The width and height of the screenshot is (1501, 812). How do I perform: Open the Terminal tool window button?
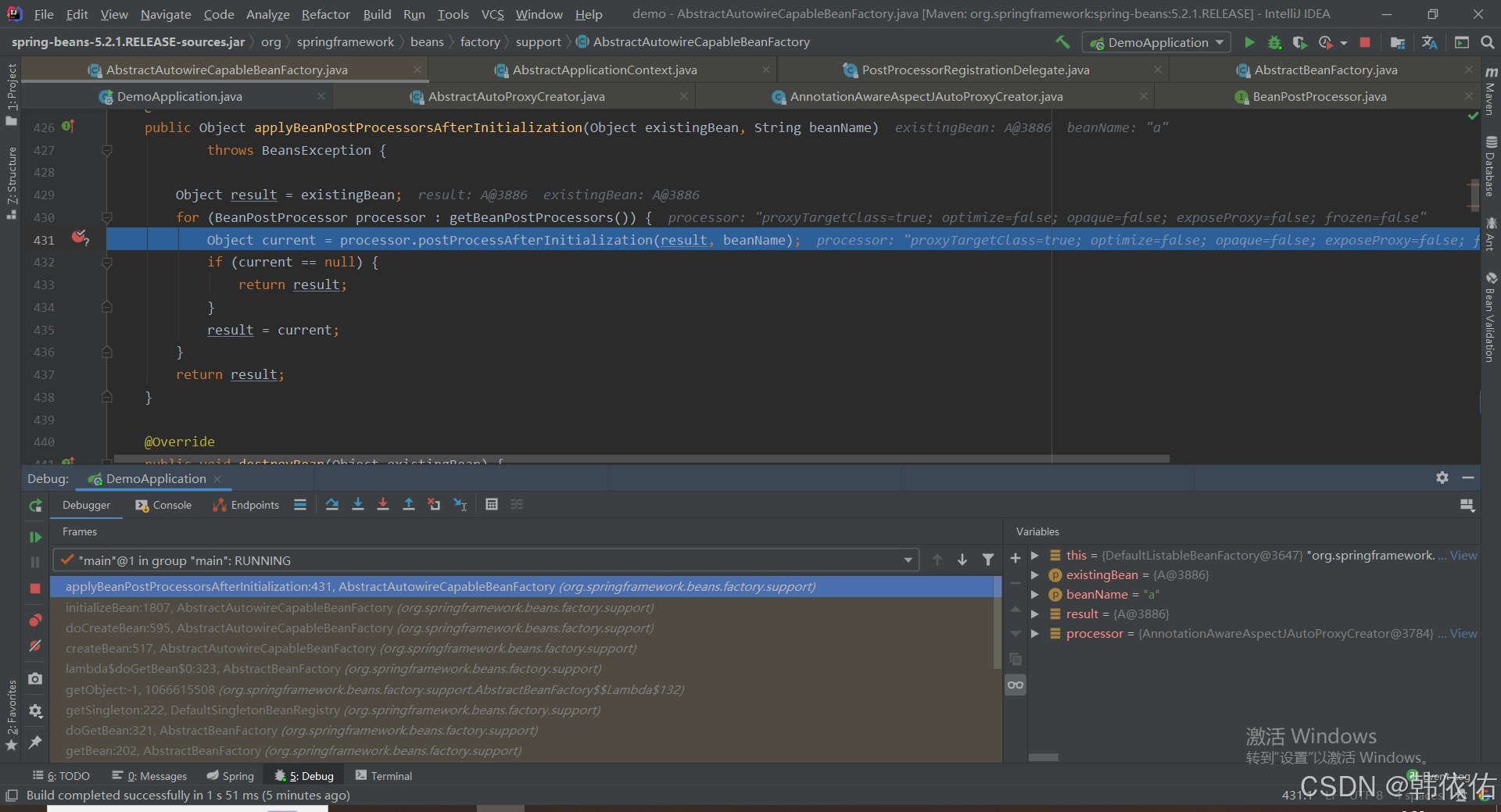pyautogui.click(x=384, y=776)
